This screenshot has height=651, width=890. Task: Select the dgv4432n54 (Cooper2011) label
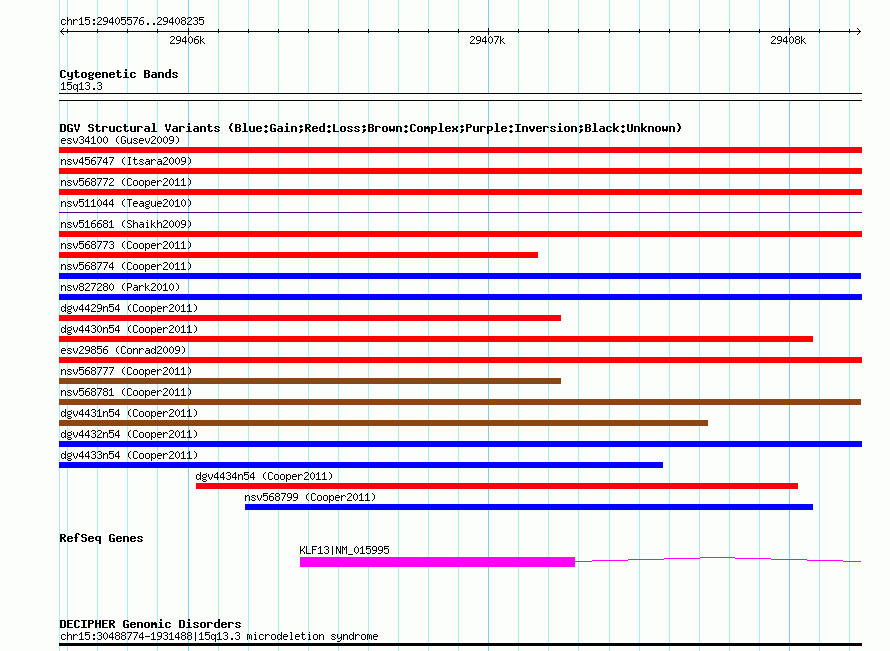click(x=129, y=434)
